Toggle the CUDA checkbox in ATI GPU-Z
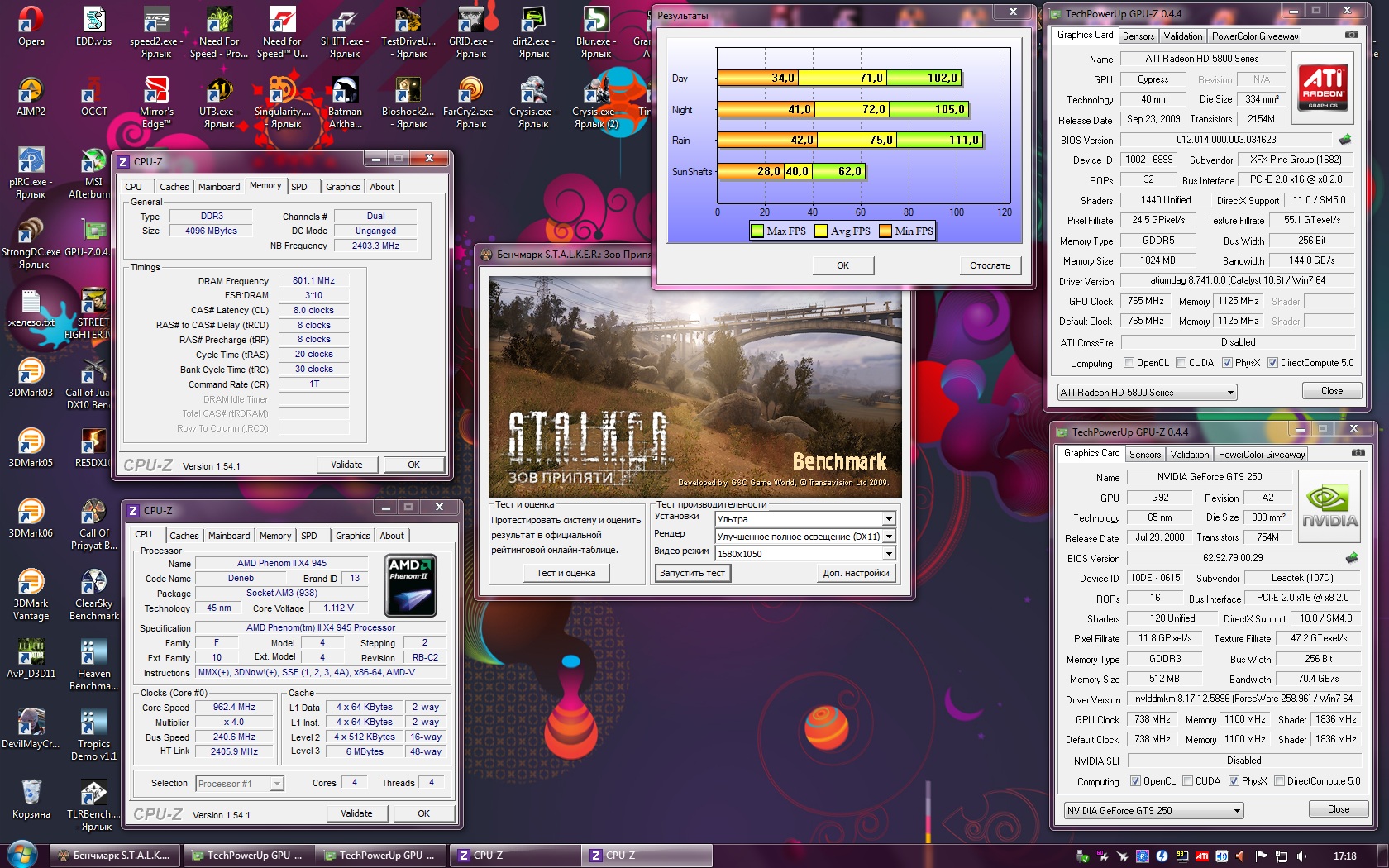The height and width of the screenshot is (868, 1389). (1181, 363)
